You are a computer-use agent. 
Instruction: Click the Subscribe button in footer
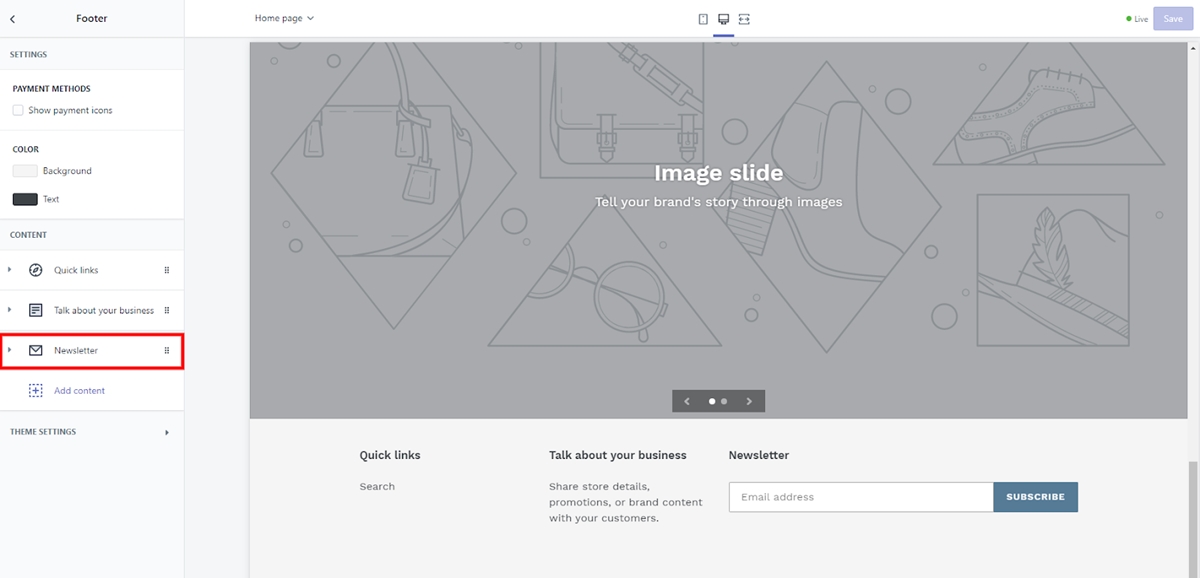pyautogui.click(x=1035, y=497)
